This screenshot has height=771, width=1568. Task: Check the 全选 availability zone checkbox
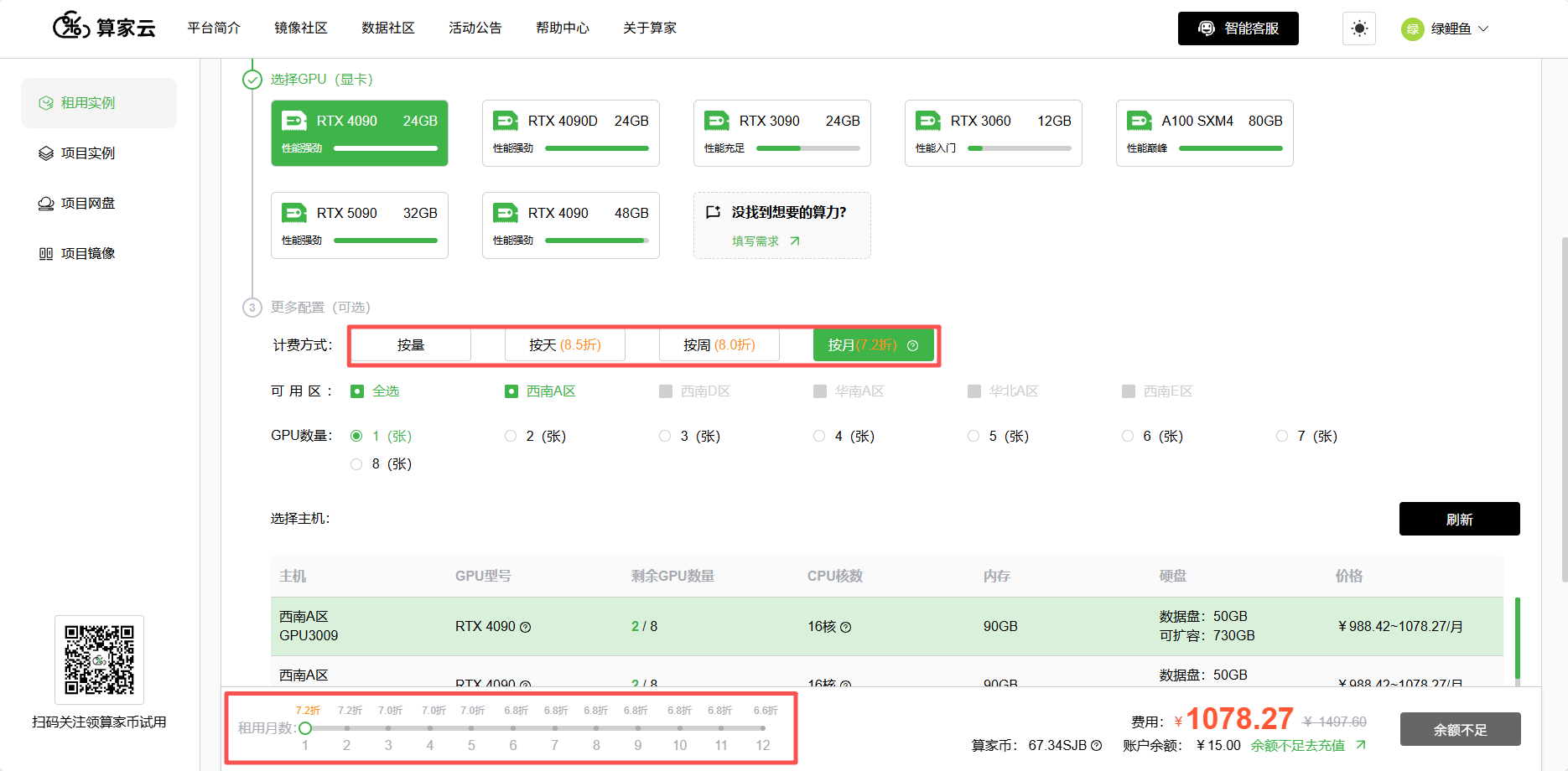pyautogui.click(x=357, y=391)
